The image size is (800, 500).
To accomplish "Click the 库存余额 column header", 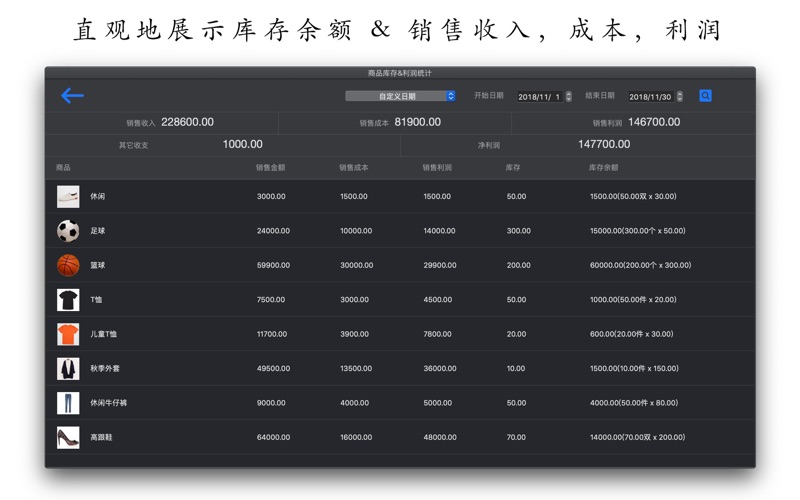I will click(x=603, y=168).
